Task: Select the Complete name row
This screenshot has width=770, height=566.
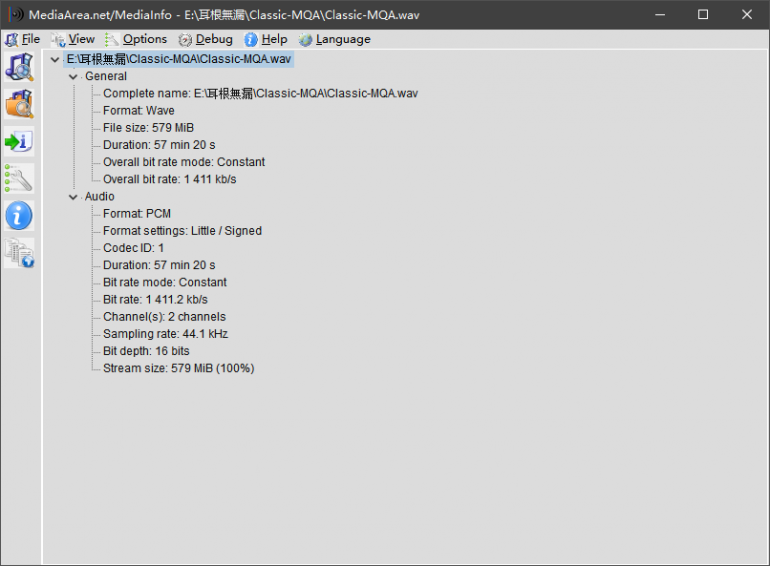Action: click(260, 93)
